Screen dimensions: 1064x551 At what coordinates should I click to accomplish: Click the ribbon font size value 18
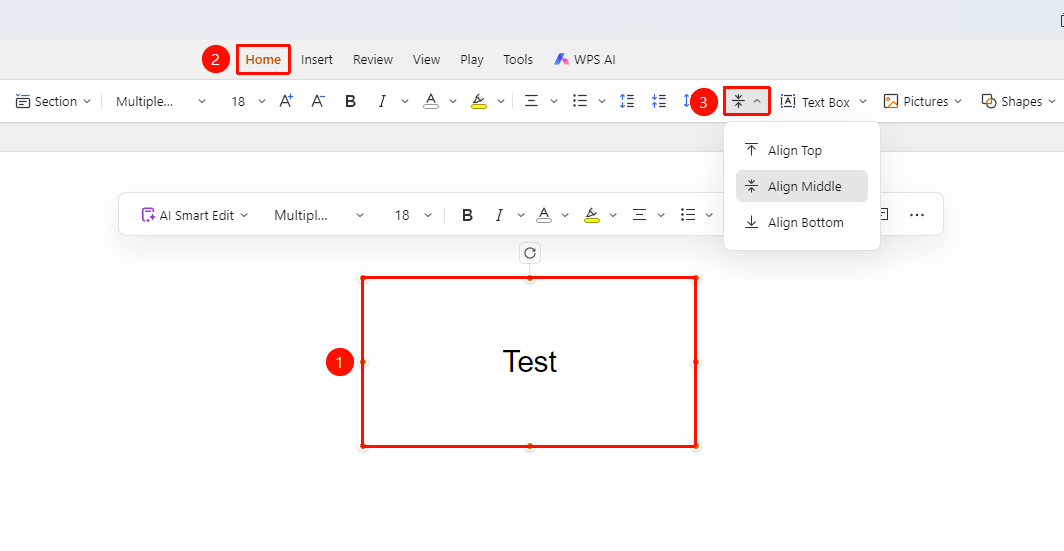(238, 101)
